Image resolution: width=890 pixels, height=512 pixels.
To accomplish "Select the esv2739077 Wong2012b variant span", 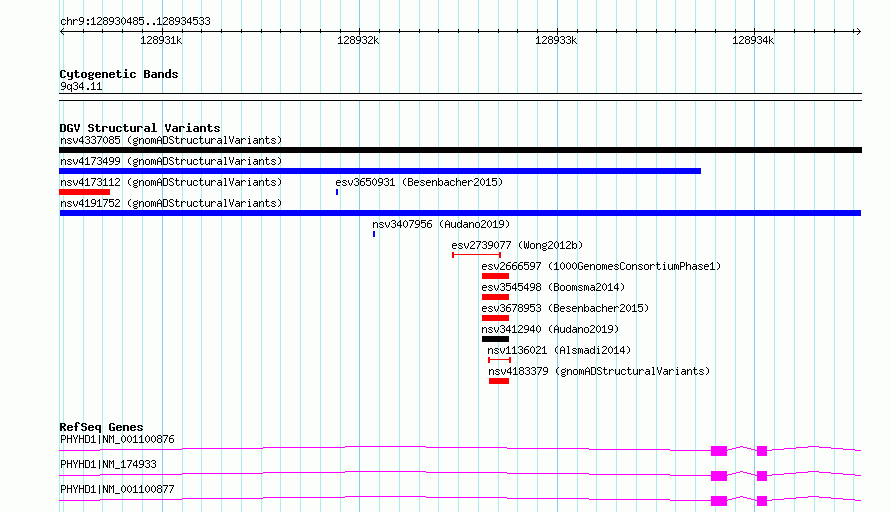I will click(476, 255).
